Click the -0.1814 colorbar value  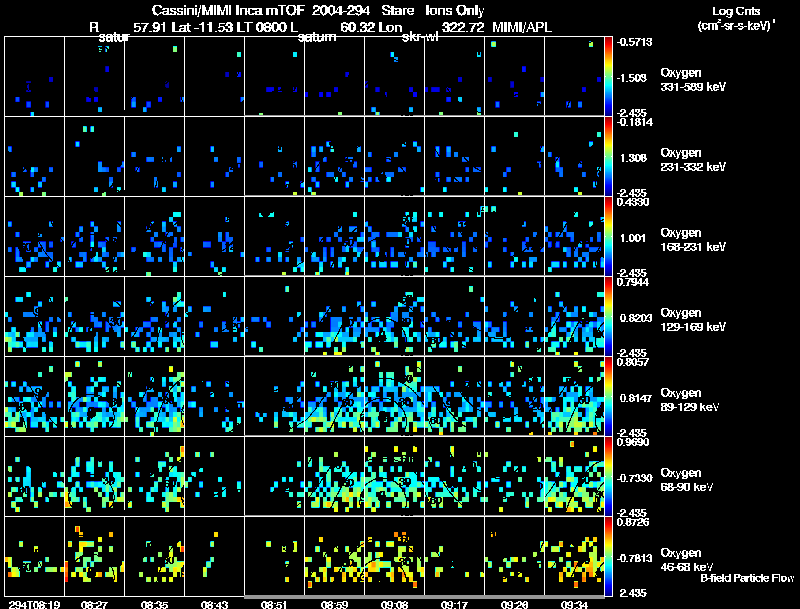coord(634,122)
